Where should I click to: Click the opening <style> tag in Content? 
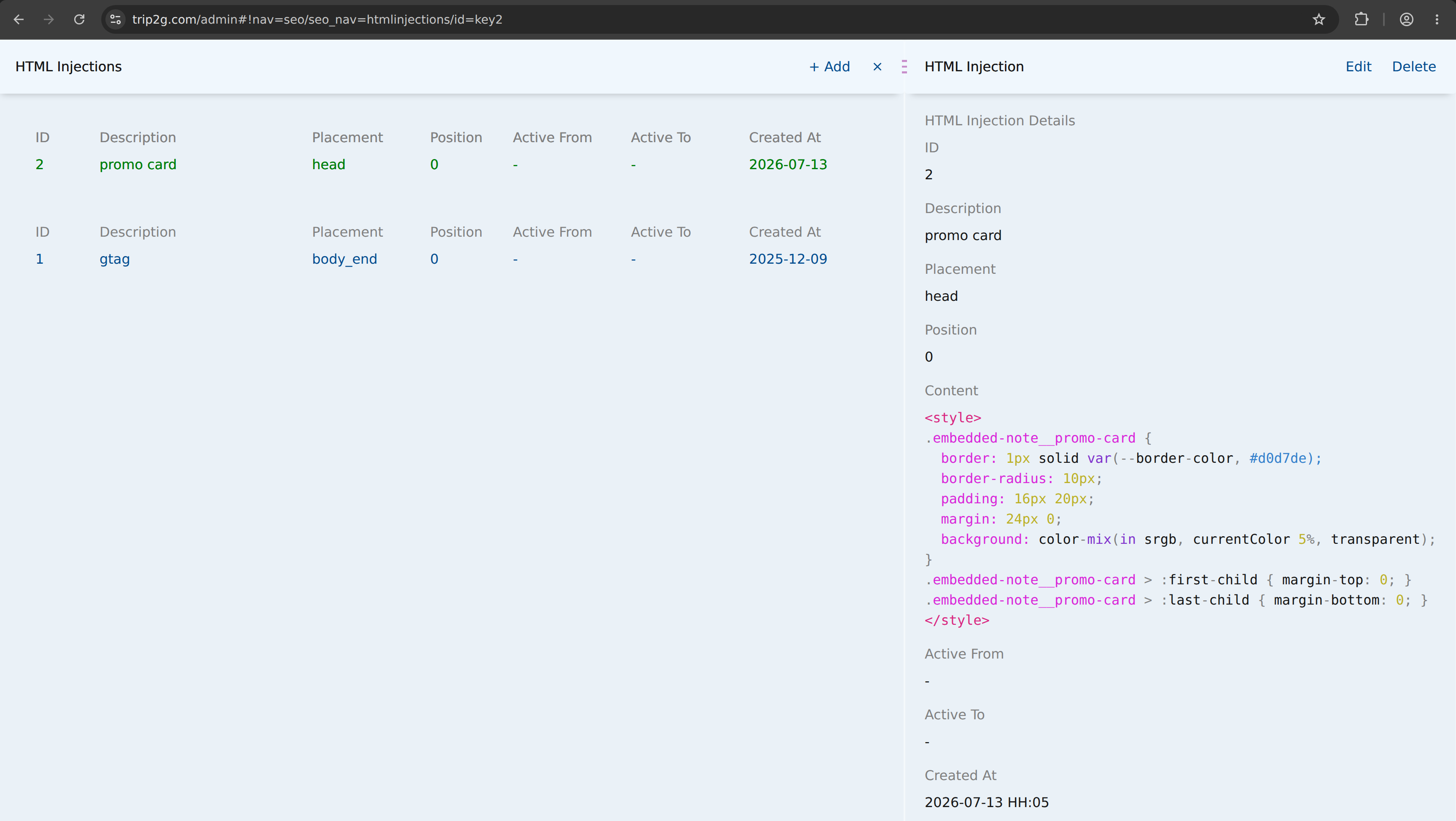953,418
